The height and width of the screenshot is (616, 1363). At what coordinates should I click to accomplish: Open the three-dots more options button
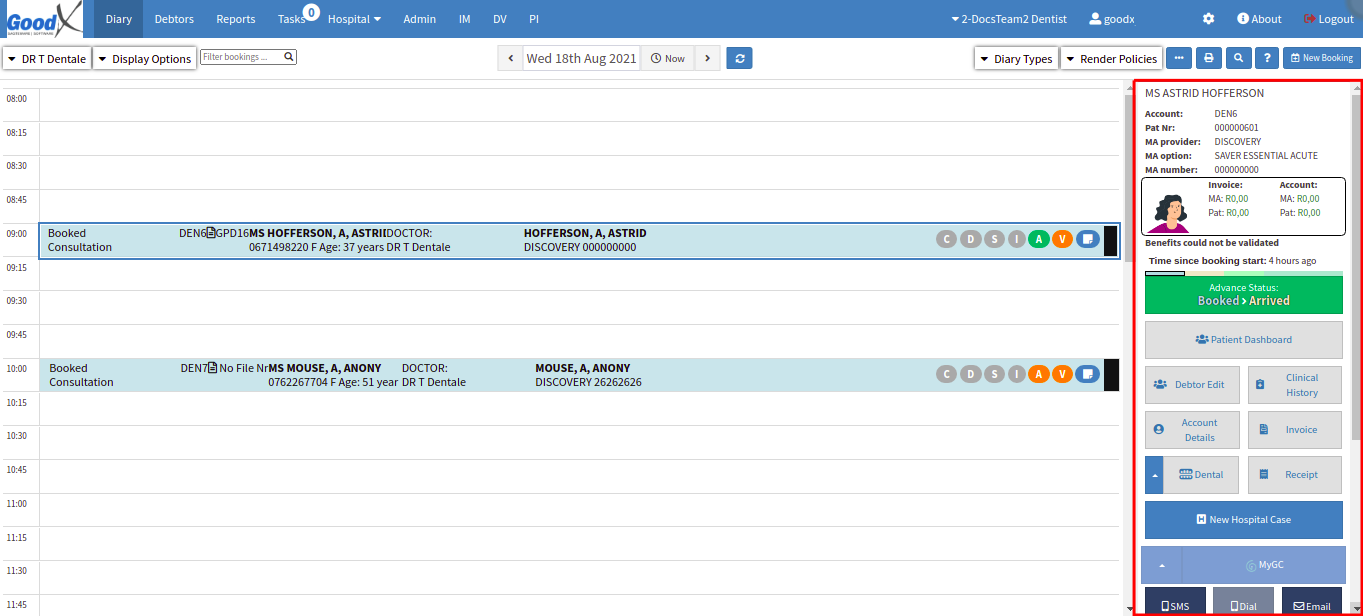click(x=1179, y=59)
